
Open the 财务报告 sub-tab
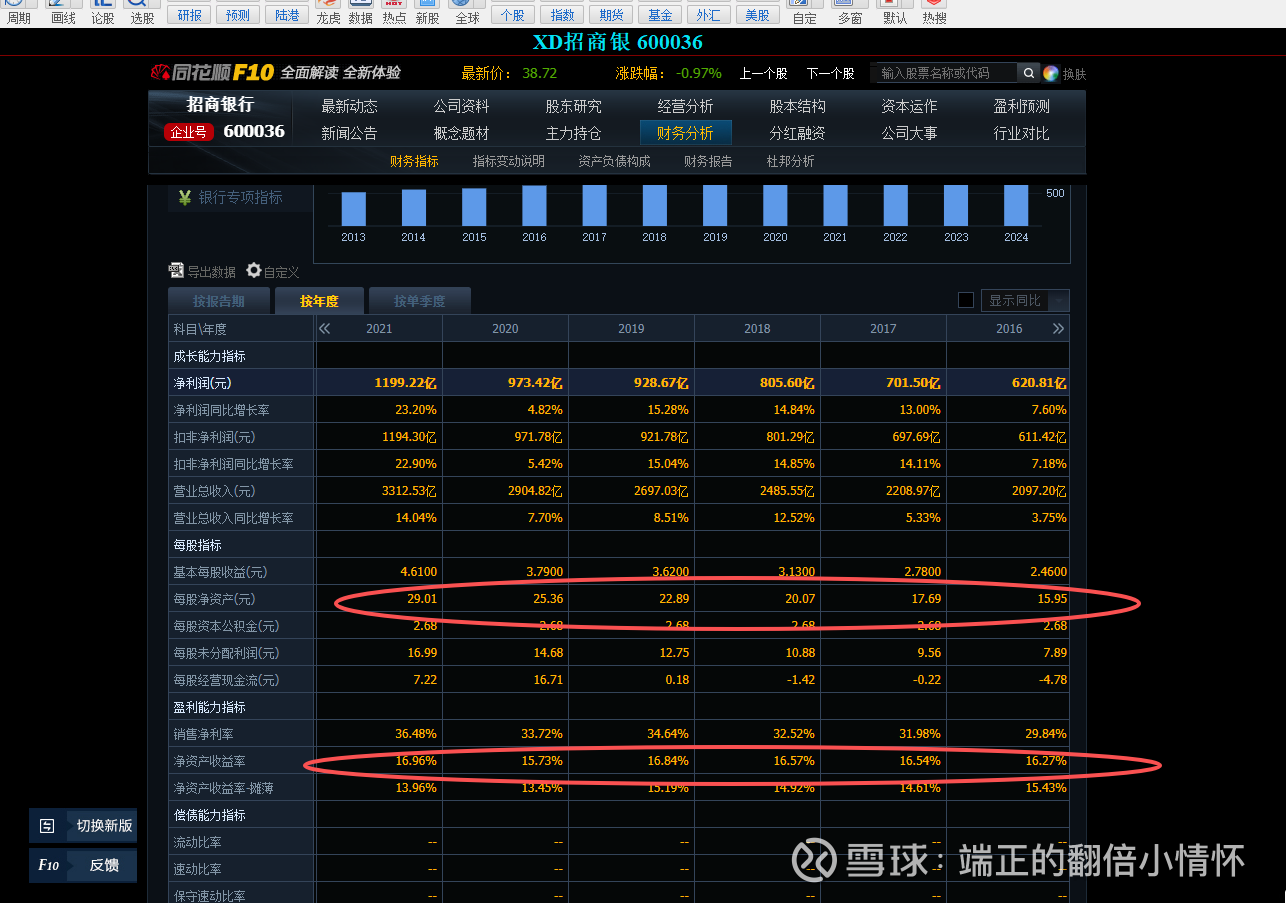(x=708, y=161)
